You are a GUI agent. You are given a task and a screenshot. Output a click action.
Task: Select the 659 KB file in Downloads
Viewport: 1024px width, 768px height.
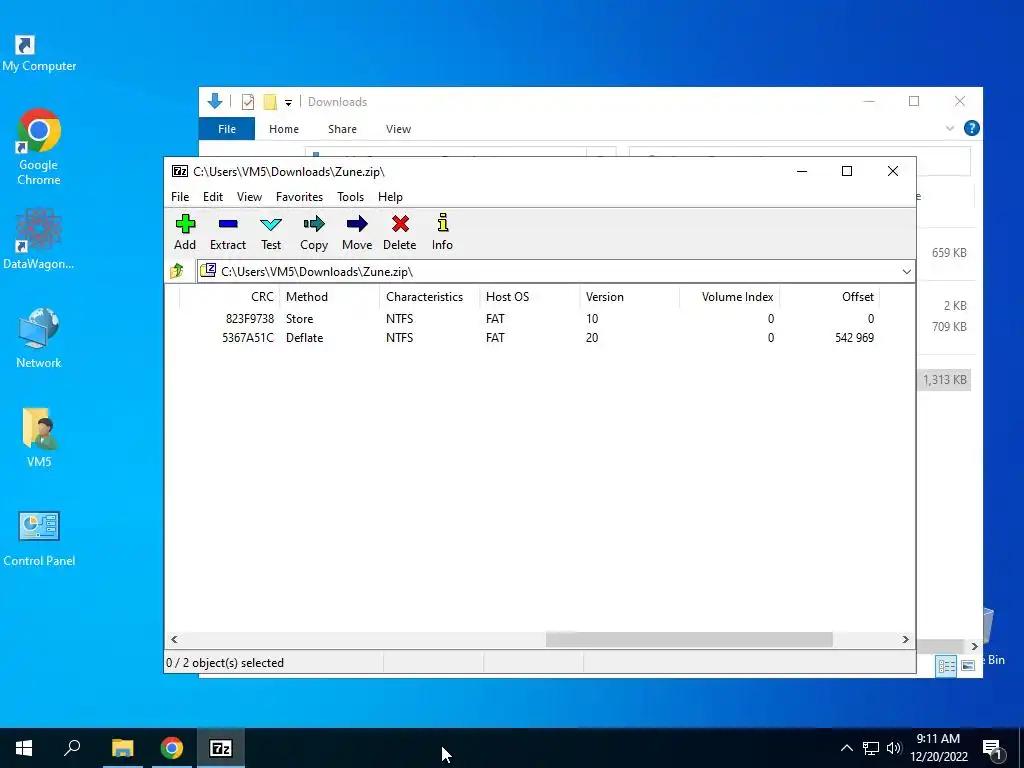[949, 253]
